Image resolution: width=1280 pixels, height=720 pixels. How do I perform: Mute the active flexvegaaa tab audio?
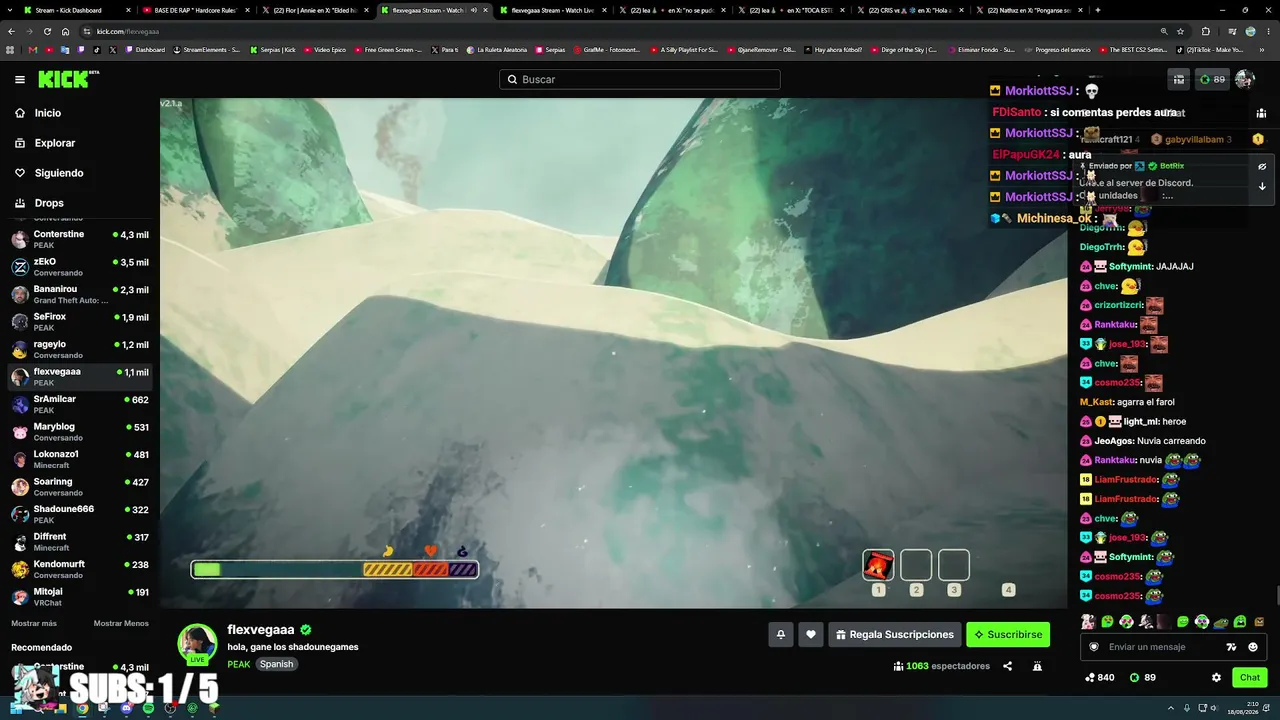(x=474, y=10)
